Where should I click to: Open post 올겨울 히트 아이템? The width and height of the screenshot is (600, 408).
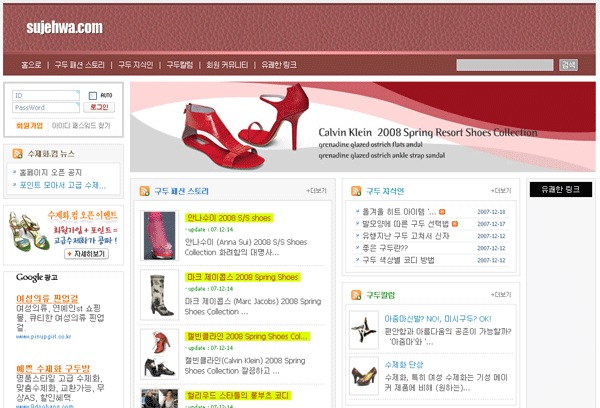click(399, 212)
